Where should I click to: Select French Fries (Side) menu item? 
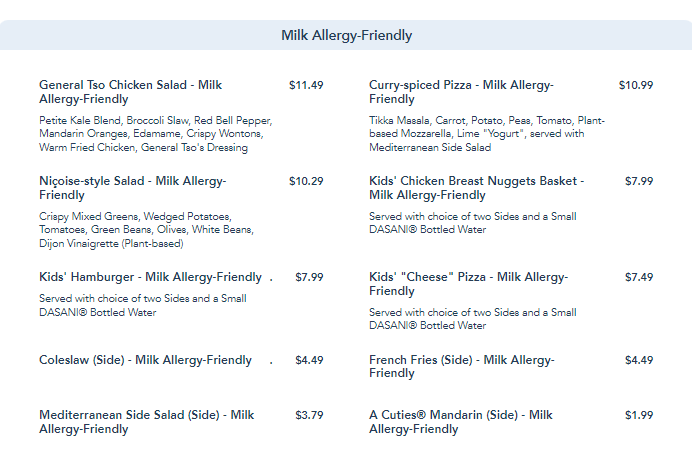[x=461, y=366]
